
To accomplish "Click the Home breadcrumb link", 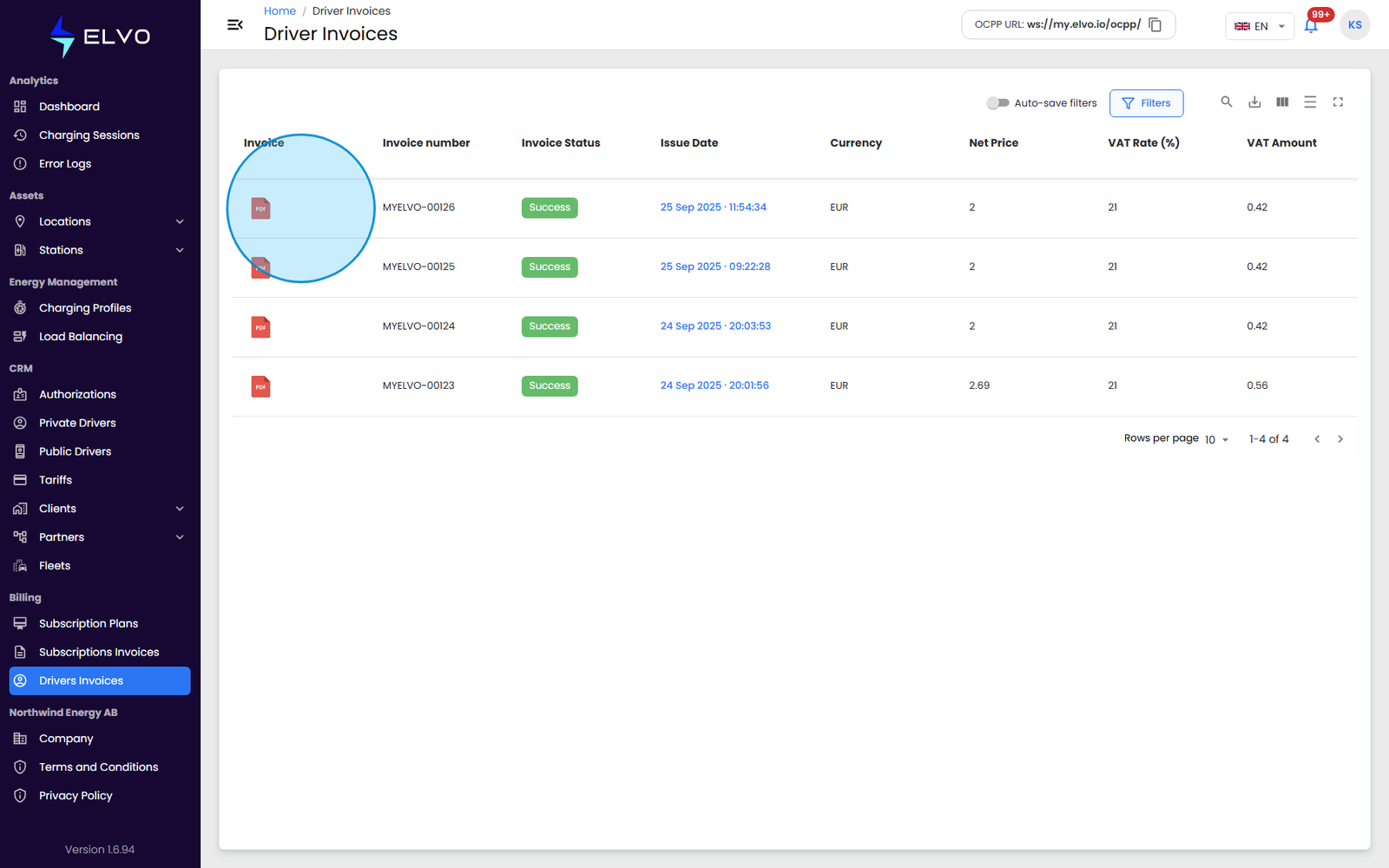I will pos(280,11).
